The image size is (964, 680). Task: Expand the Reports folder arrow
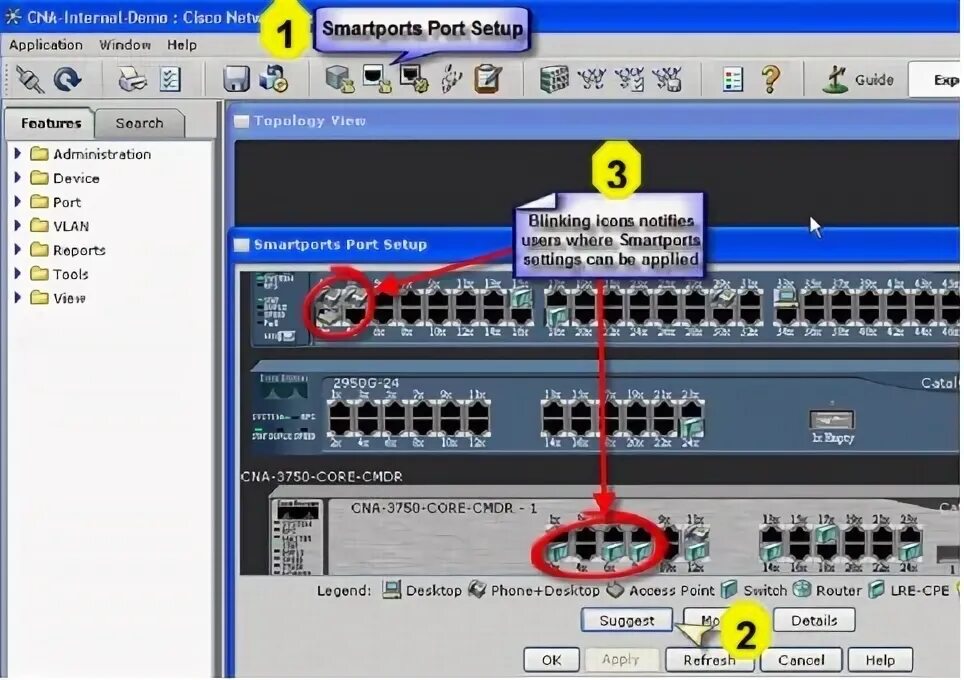pos(18,249)
